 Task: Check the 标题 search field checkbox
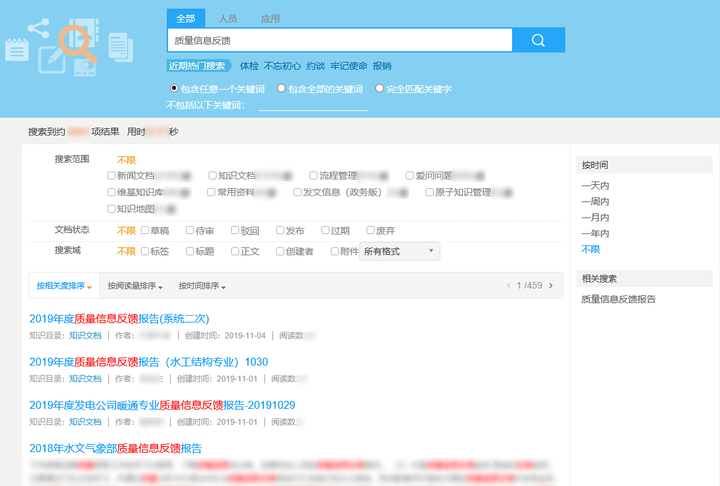[x=190, y=251]
